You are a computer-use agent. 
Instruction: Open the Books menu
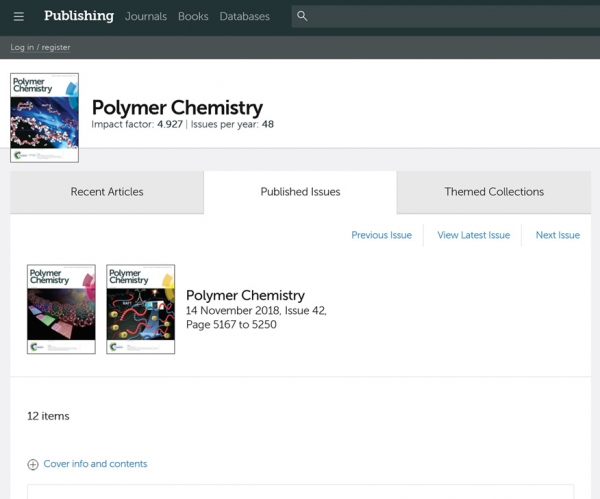193,16
